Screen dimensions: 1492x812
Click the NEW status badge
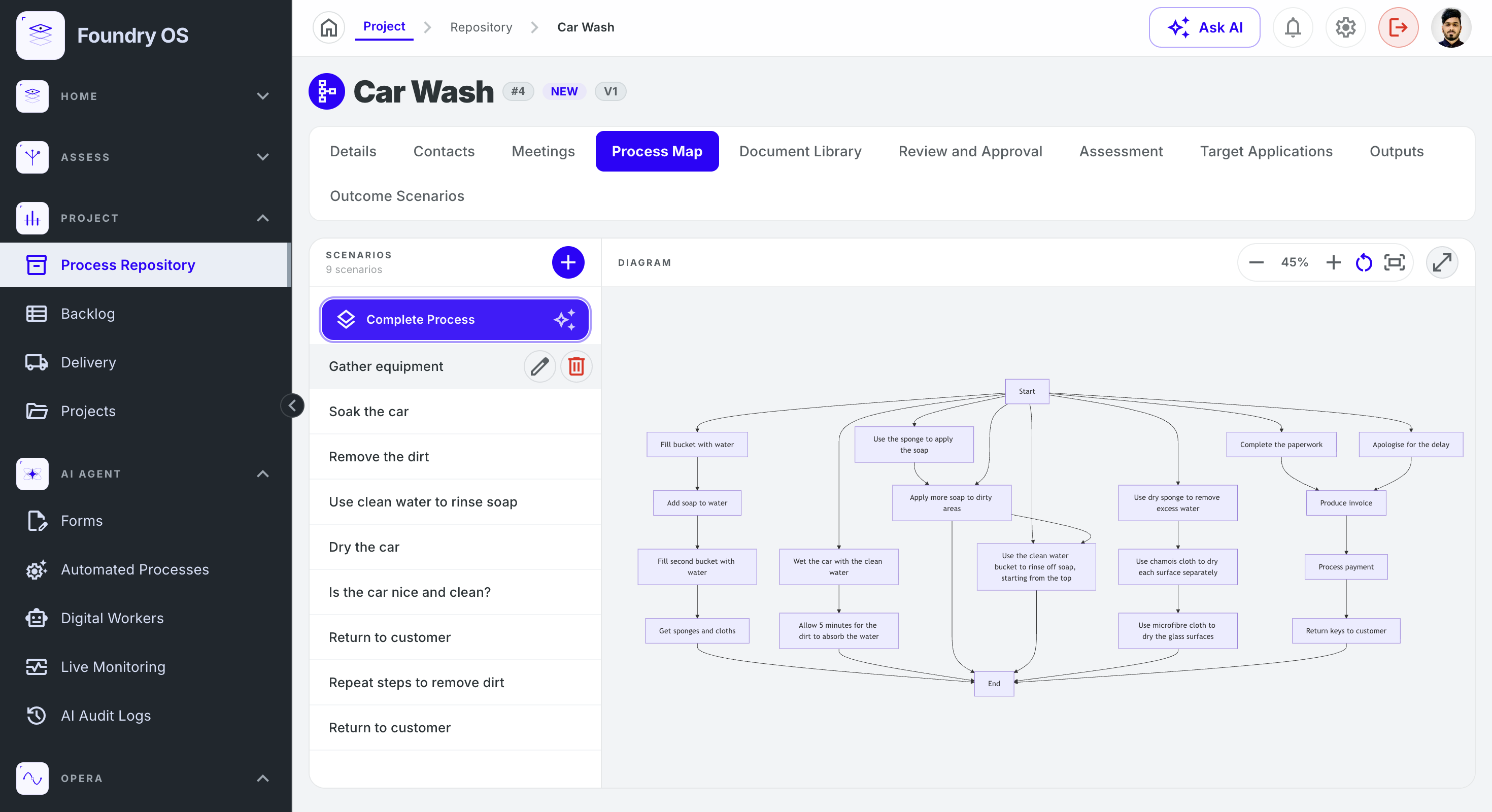563,91
